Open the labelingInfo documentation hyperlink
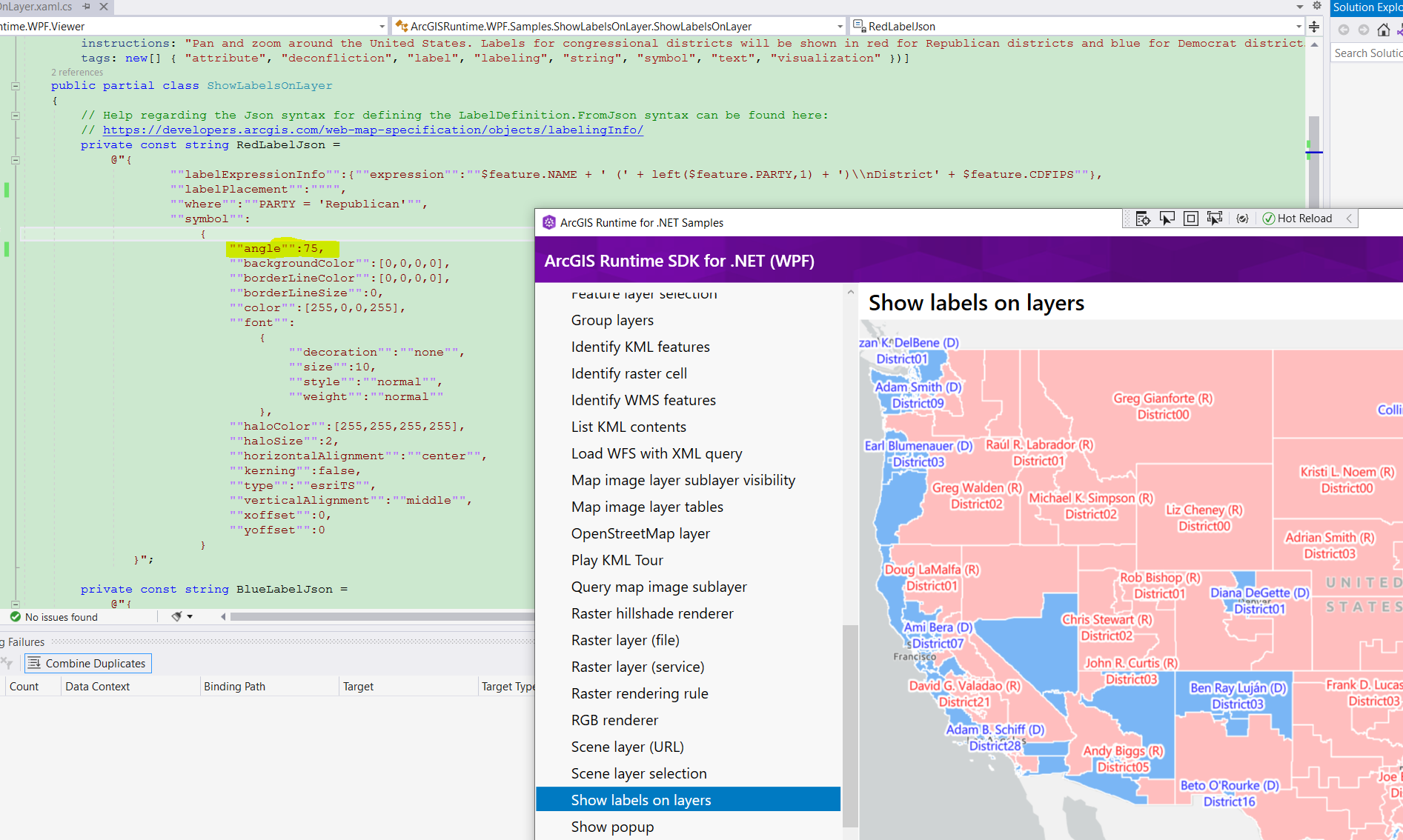1403x840 pixels. [374, 129]
